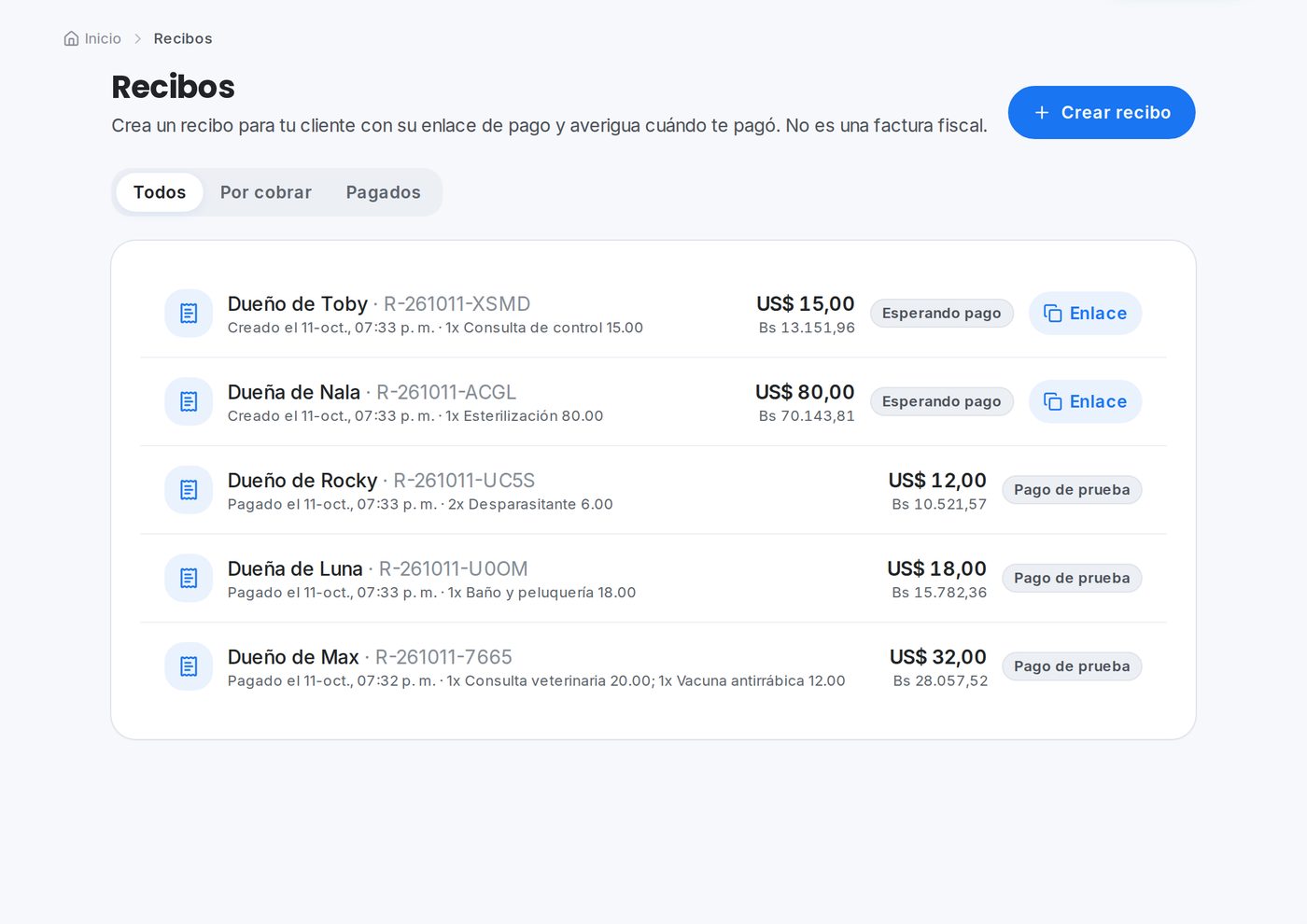
Task: Click the US$ 12,00 amount
Action: point(937,481)
